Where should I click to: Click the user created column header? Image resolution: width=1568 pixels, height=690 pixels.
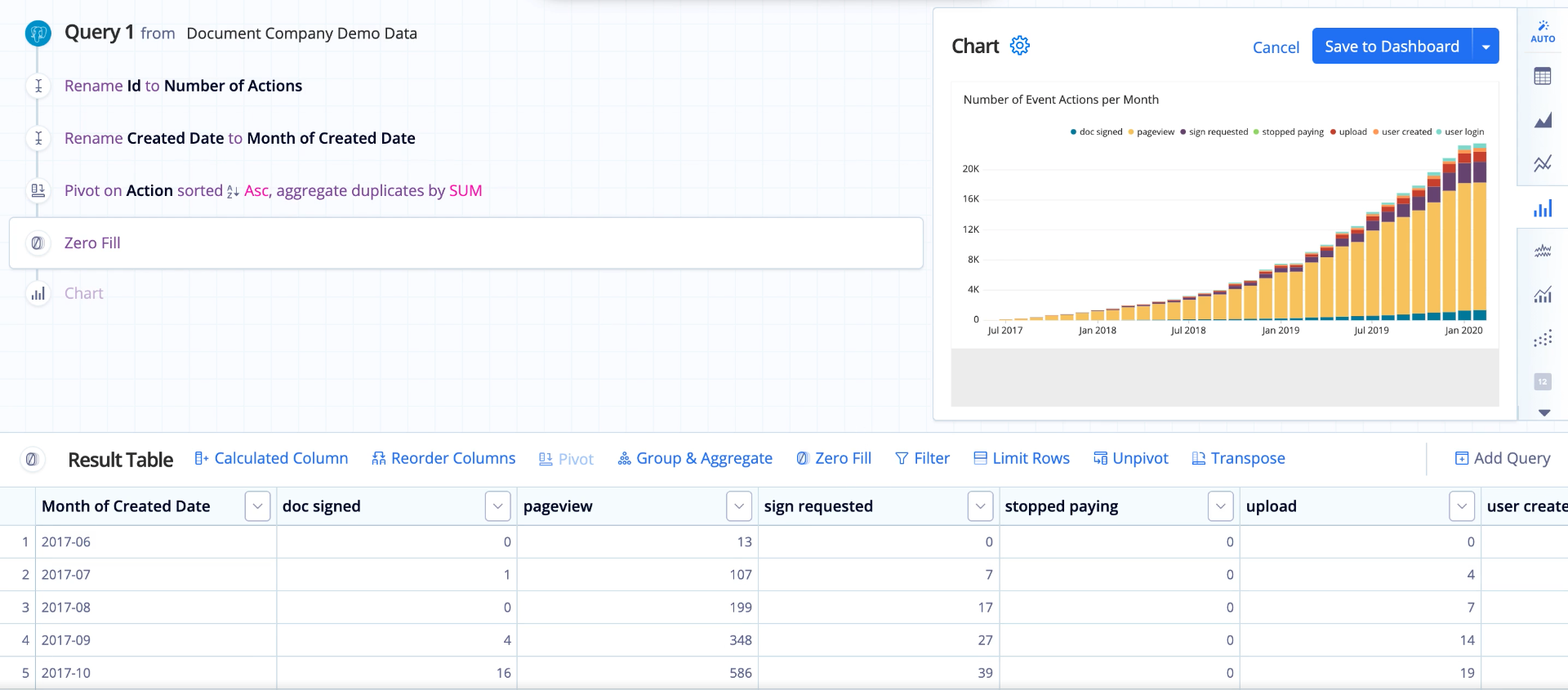(1525, 506)
